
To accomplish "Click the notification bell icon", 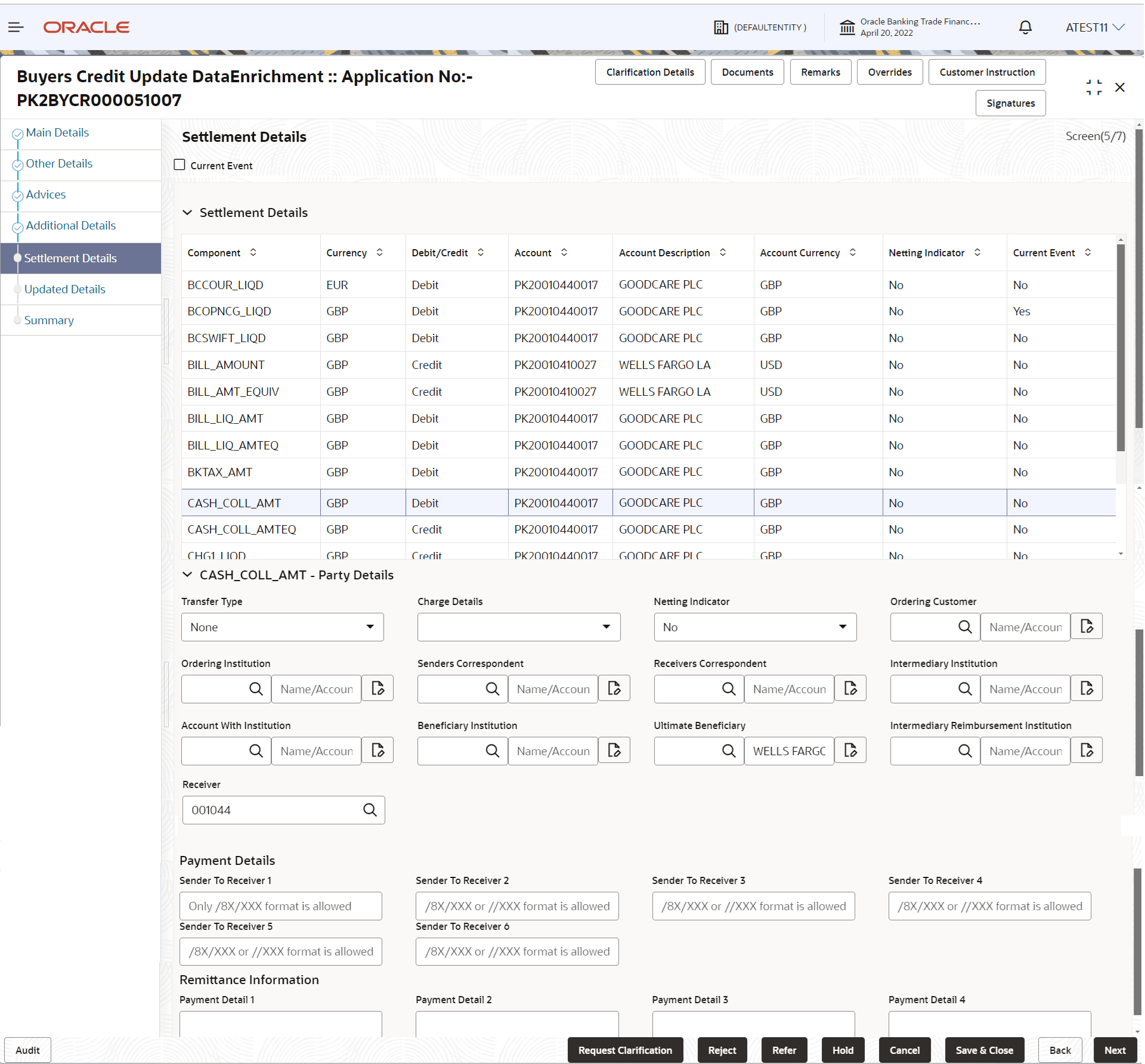I will (1025, 27).
